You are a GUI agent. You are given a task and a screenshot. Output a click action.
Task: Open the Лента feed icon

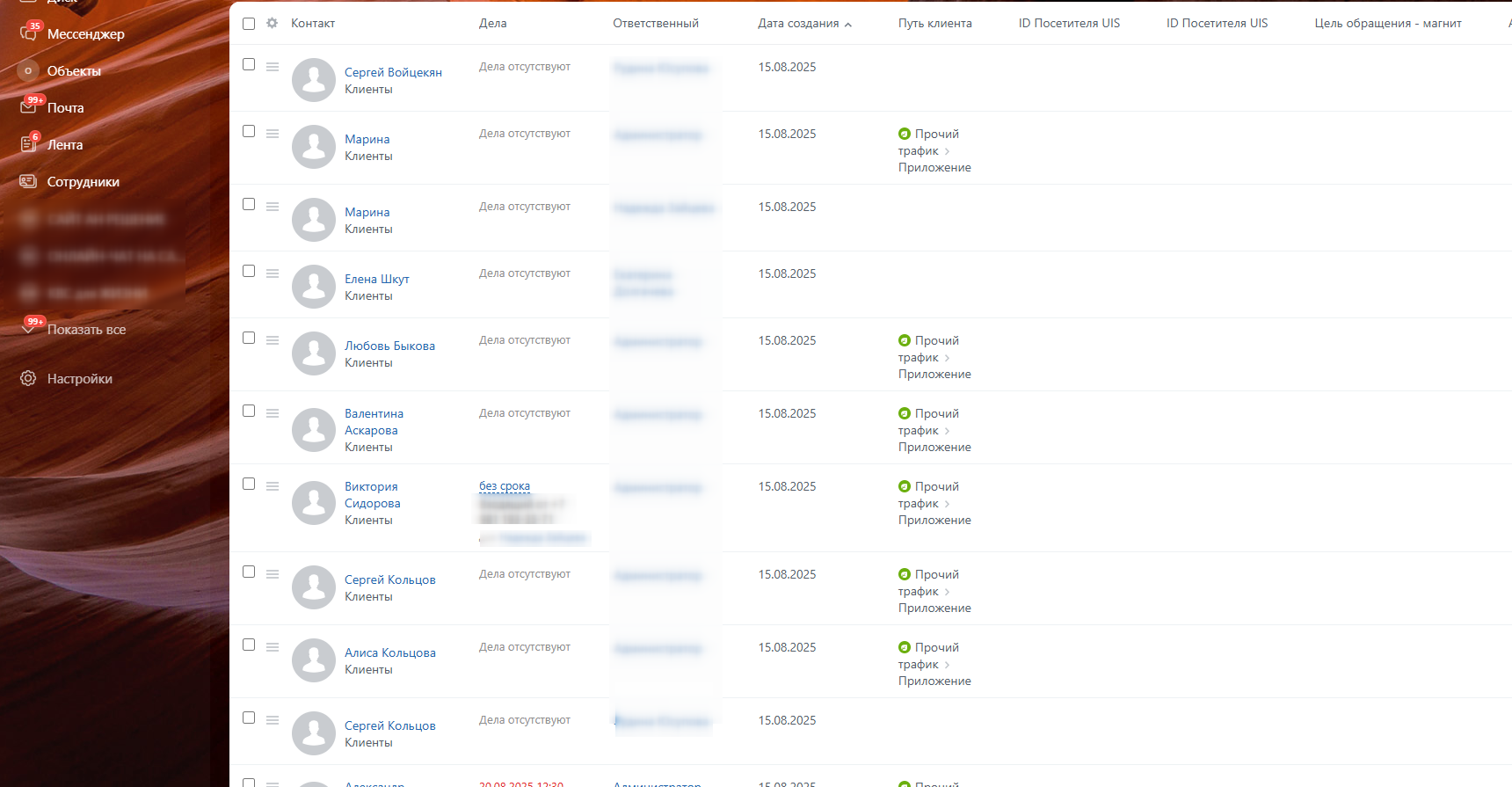click(28, 144)
